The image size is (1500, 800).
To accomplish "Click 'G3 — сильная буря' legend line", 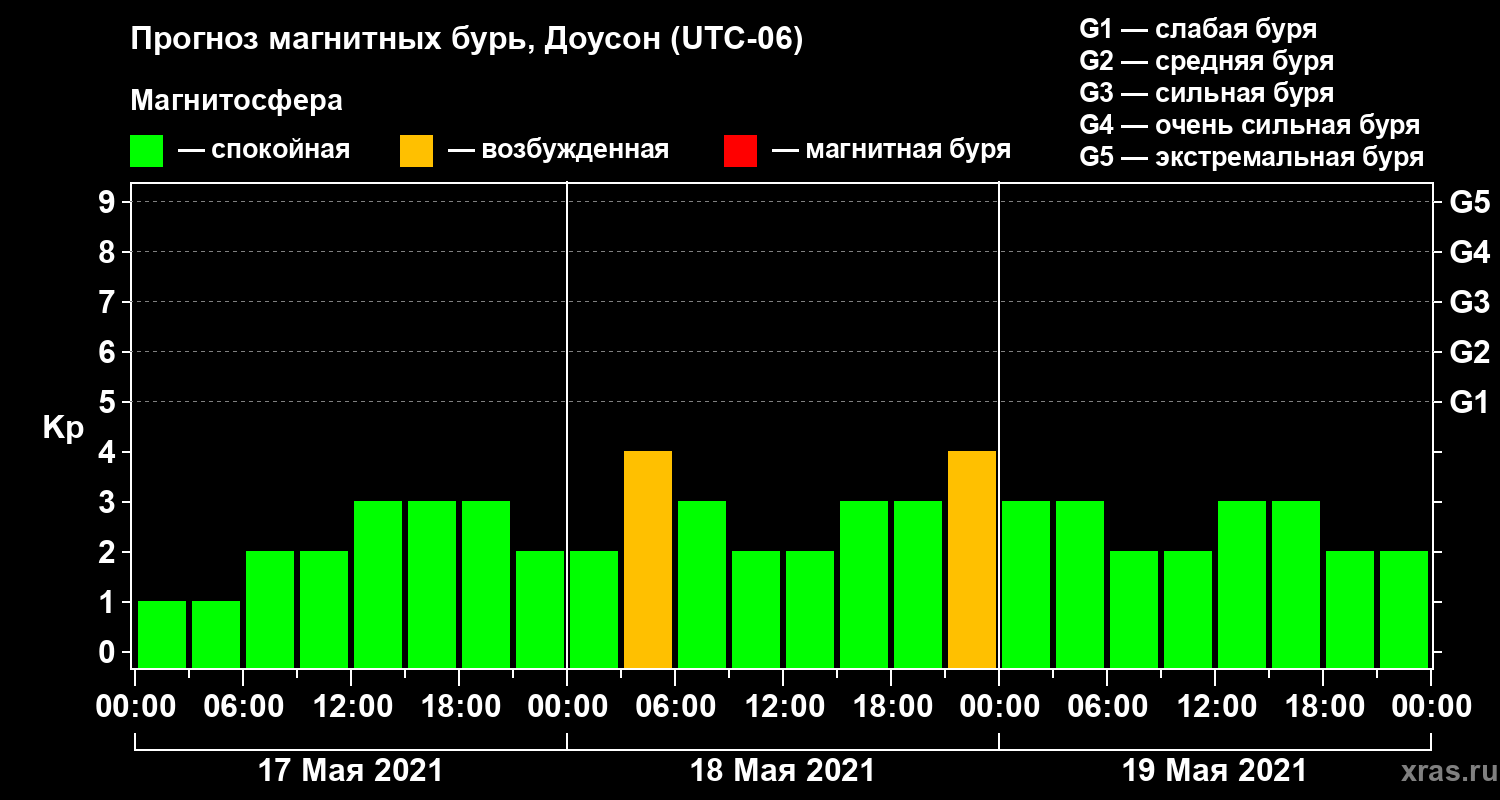I will (1206, 93).
